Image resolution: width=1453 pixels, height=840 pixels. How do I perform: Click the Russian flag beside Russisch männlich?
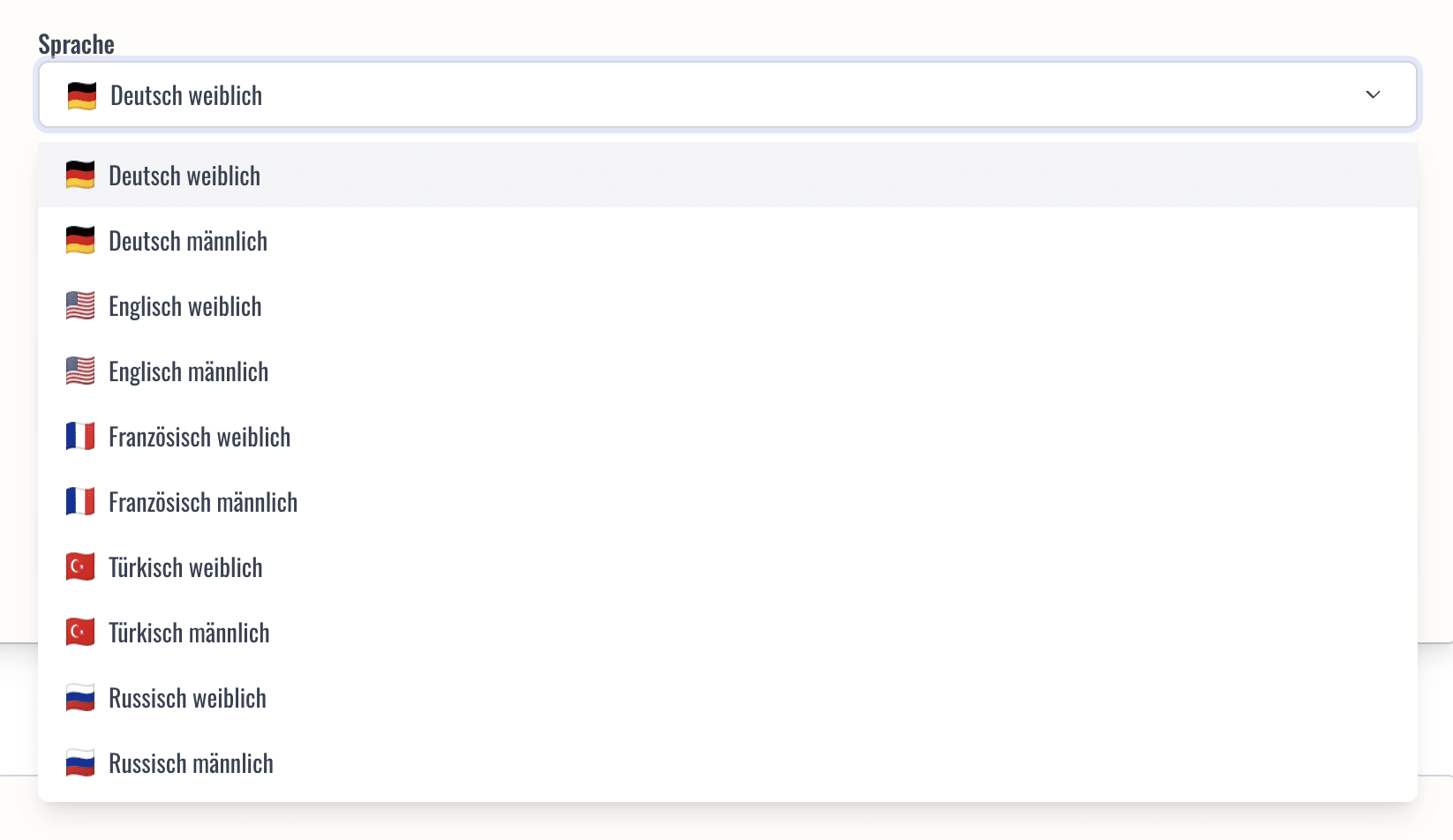coord(80,763)
